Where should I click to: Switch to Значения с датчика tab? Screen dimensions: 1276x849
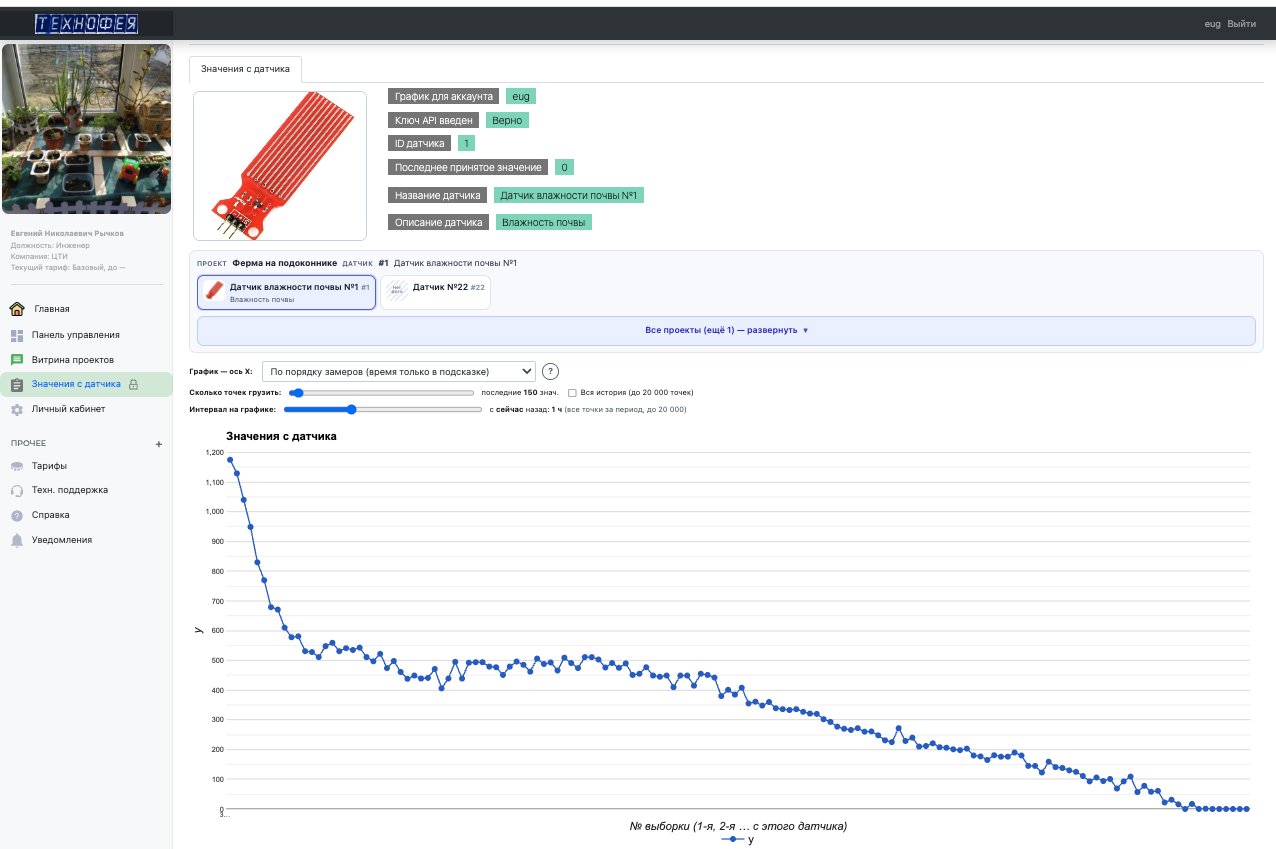[x=245, y=69]
